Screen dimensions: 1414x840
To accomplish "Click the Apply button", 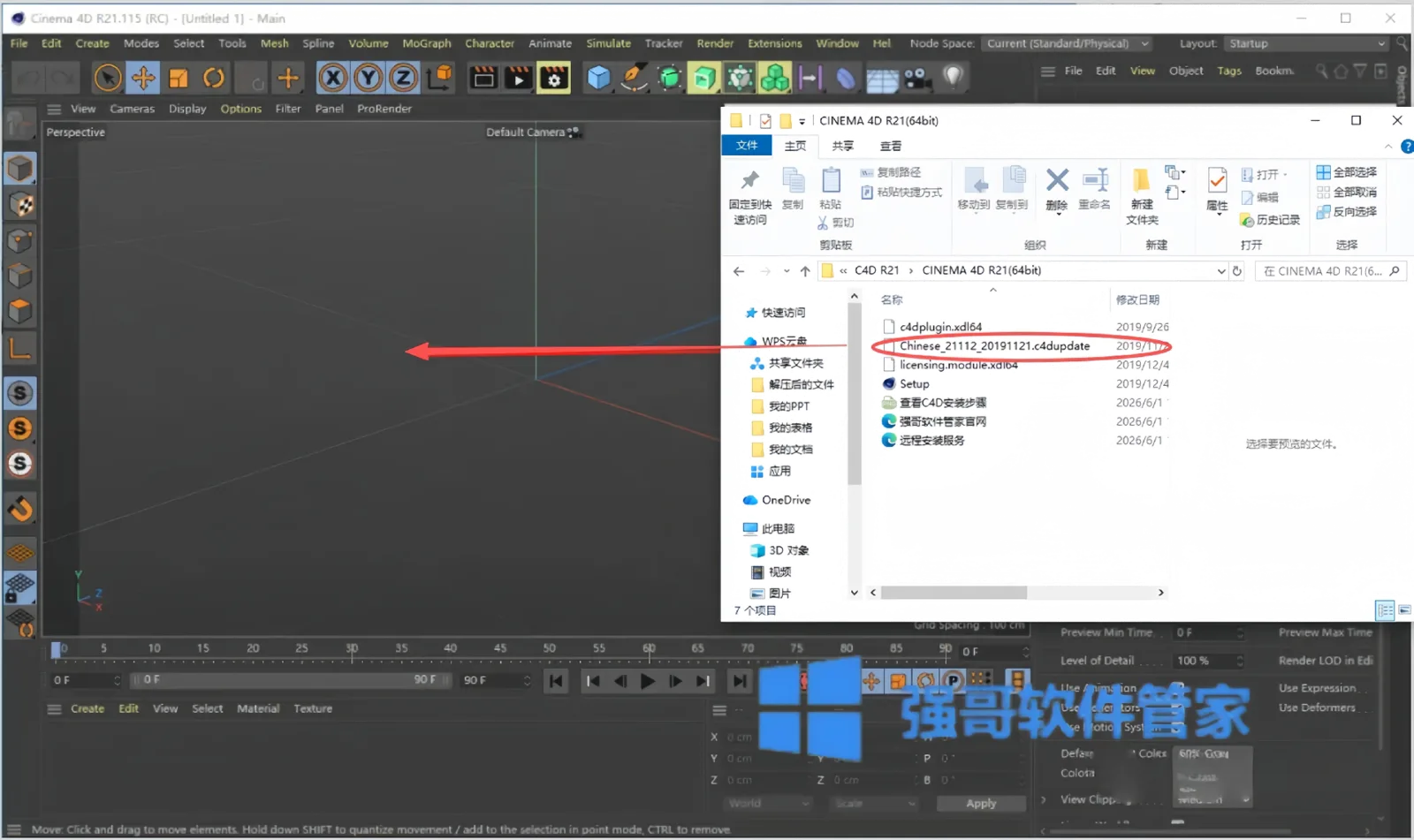I will pos(981,803).
